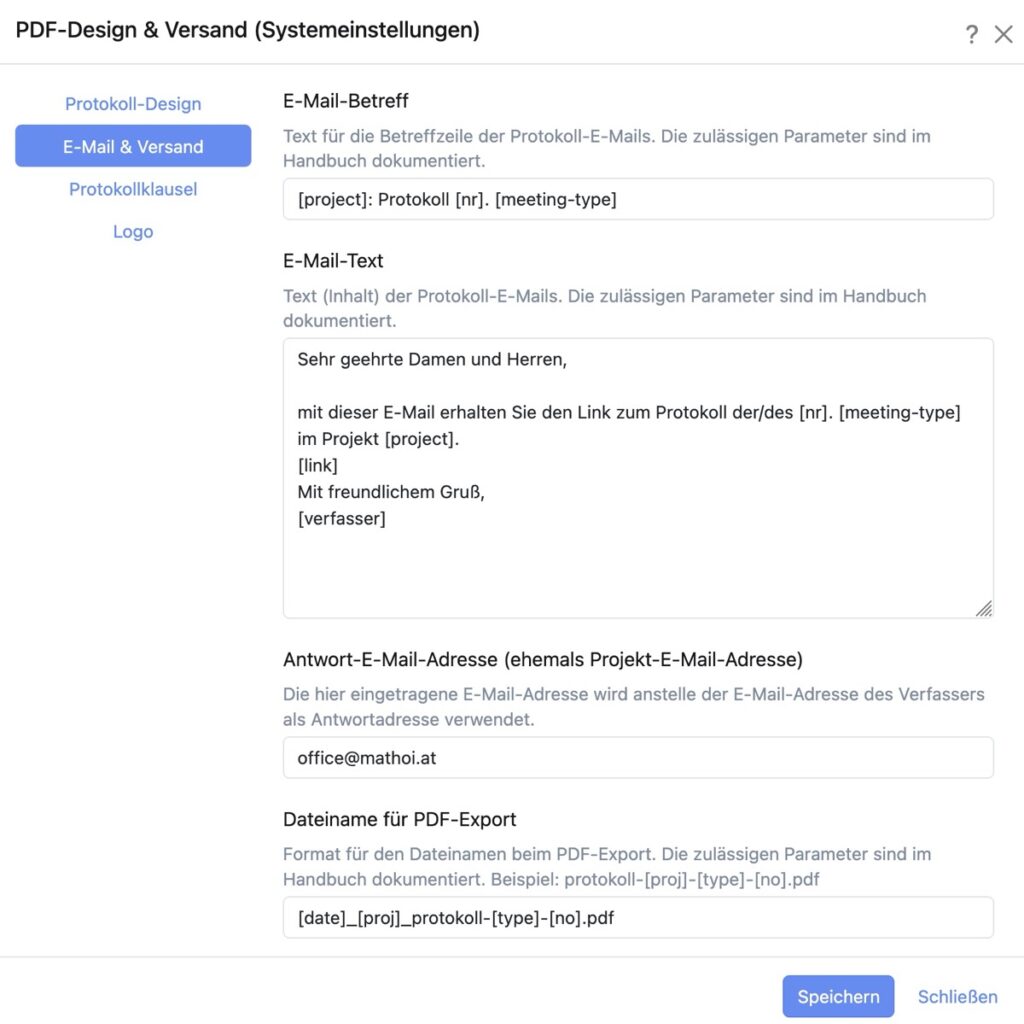The height and width of the screenshot is (1024, 1024).
Task: Click the Beispiel protokoll-[proj]-[type]-[no].pdf hint text
Action: [655, 880]
